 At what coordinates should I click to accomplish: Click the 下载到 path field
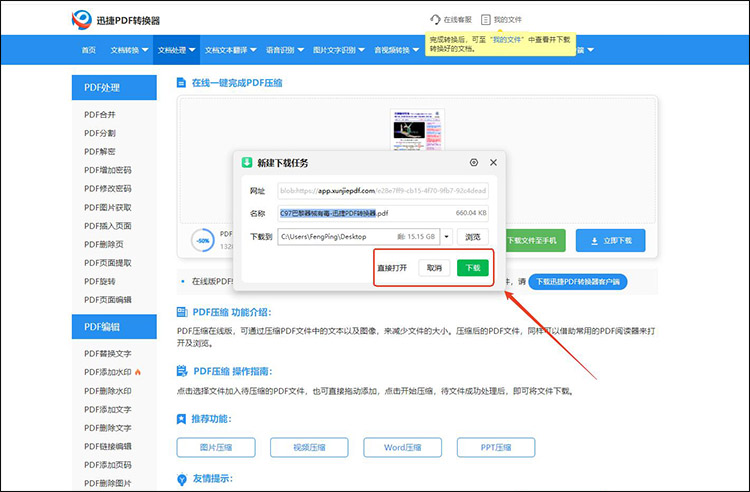point(359,237)
